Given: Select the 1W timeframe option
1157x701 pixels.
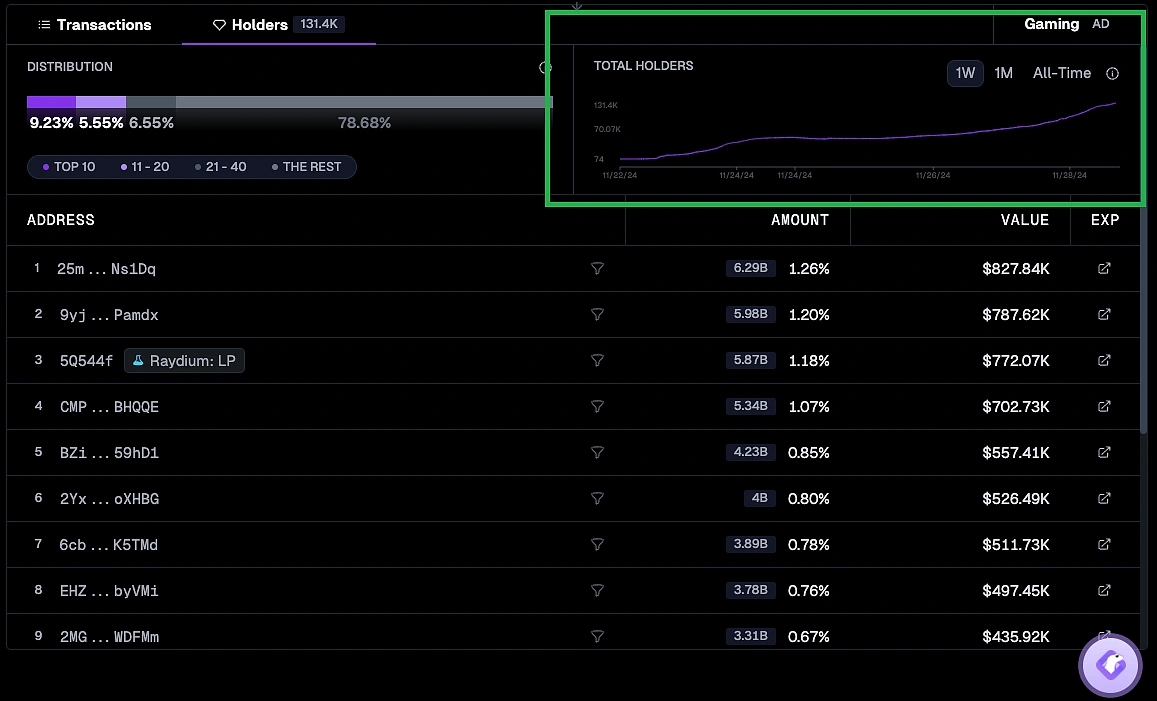Looking at the screenshot, I should pos(964,73).
